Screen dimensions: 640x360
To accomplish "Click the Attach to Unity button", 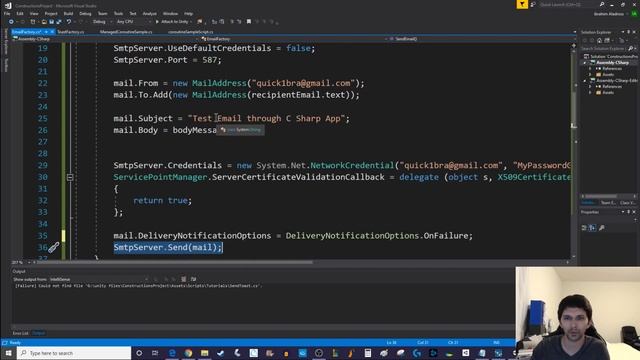I will pos(172,22).
